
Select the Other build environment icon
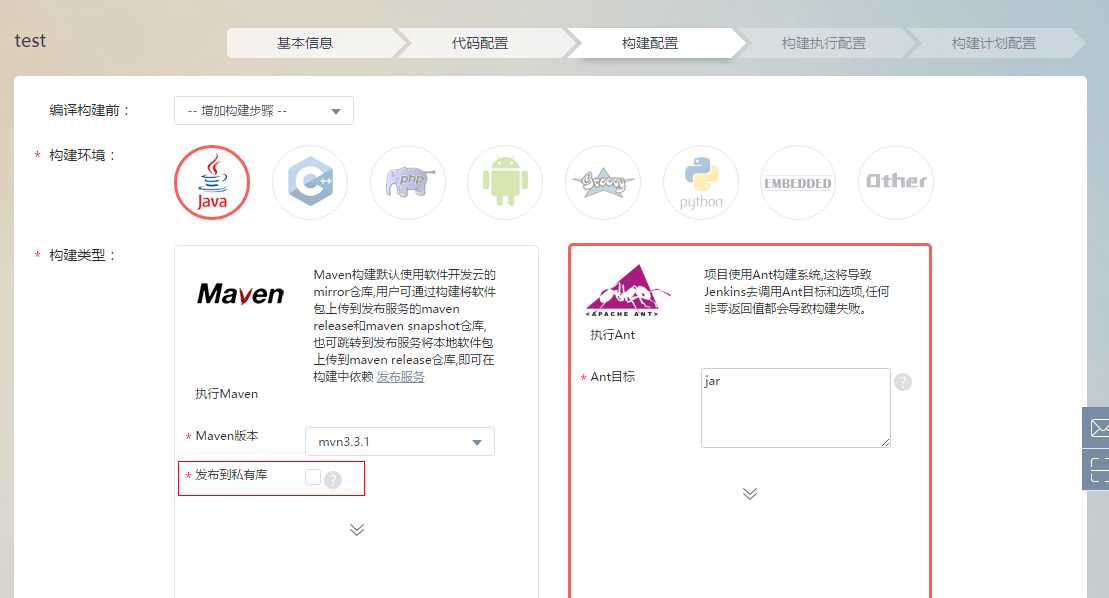[x=895, y=182]
